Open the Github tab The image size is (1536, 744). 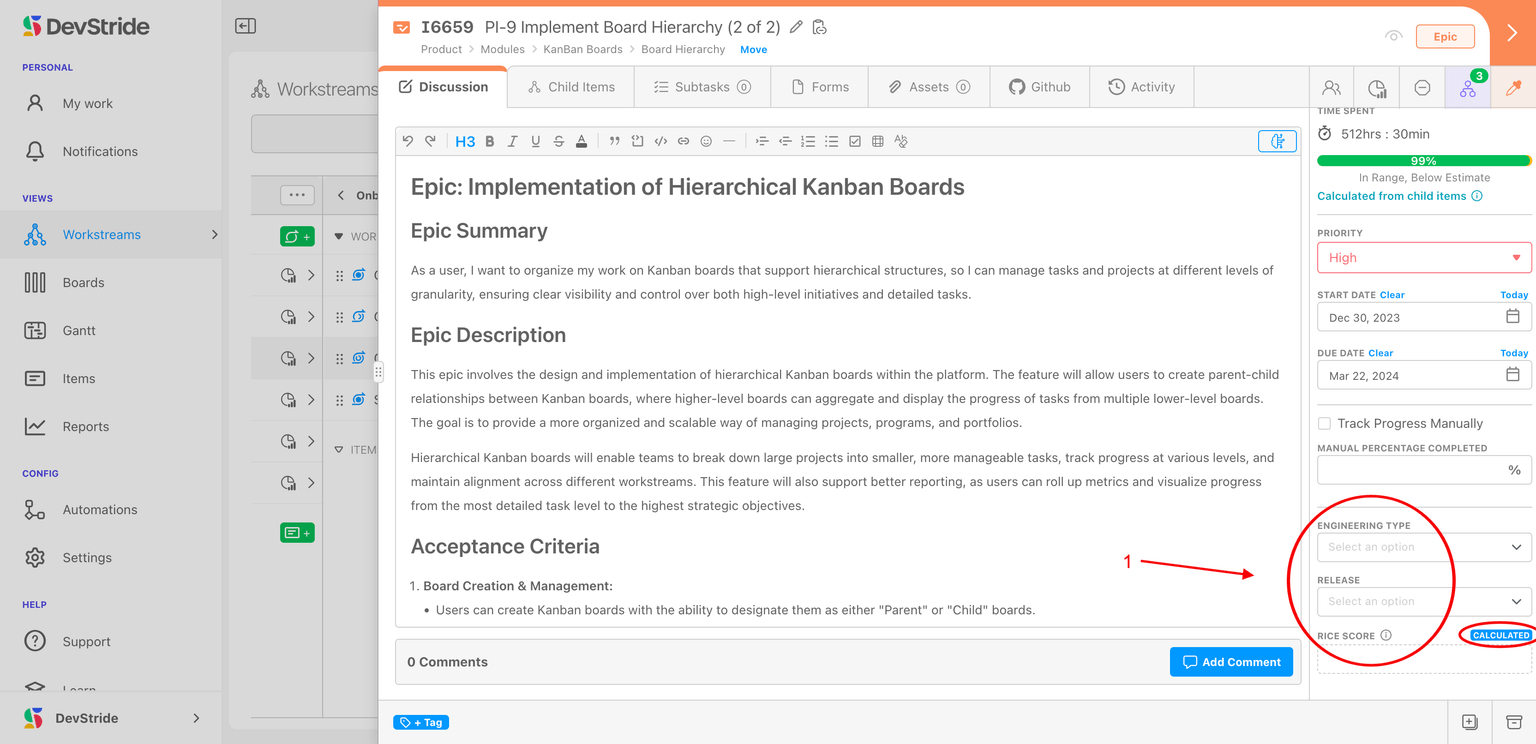(x=1039, y=87)
